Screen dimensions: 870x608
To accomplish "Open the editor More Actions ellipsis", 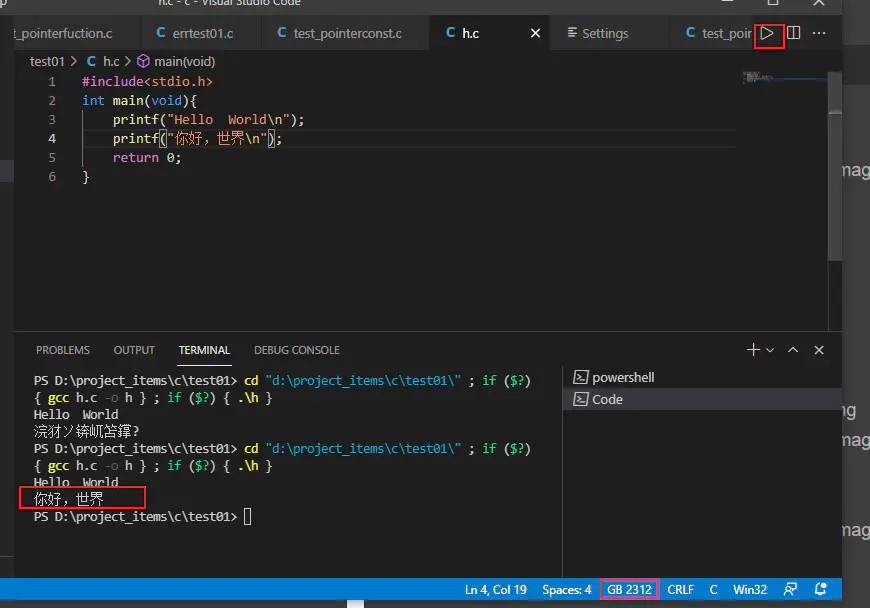I will tap(819, 33).
